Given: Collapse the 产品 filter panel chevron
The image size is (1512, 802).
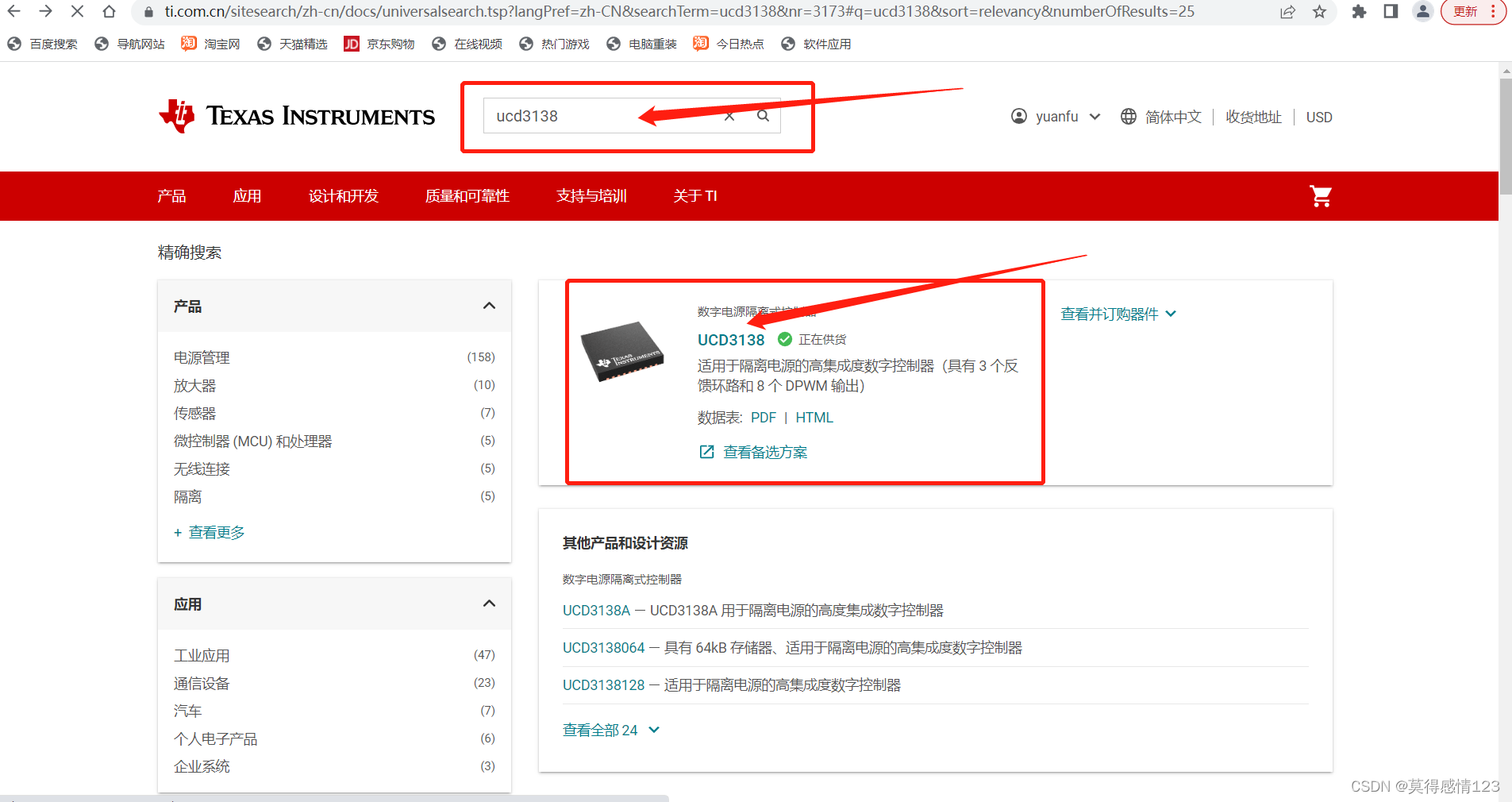Looking at the screenshot, I should pos(489,306).
